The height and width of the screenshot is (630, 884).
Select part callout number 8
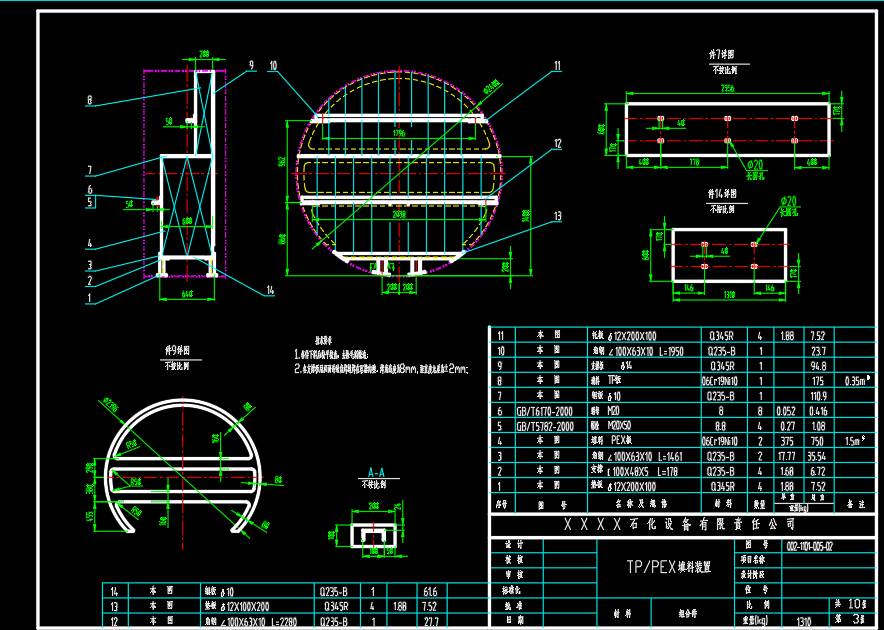coord(89,100)
